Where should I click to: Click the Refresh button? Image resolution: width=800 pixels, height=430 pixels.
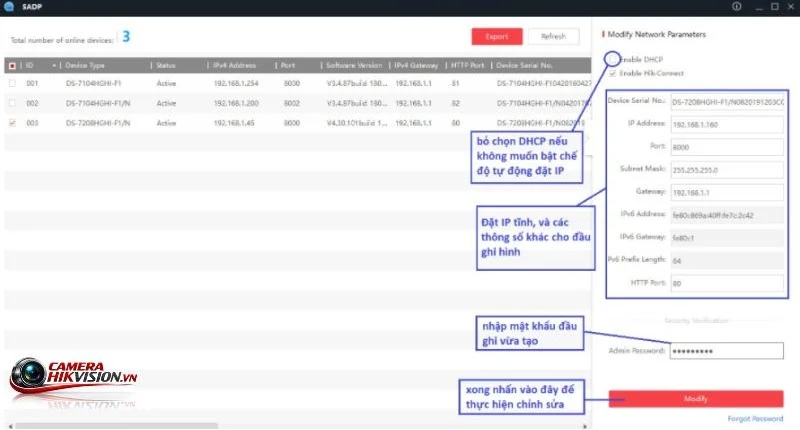click(x=553, y=37)
